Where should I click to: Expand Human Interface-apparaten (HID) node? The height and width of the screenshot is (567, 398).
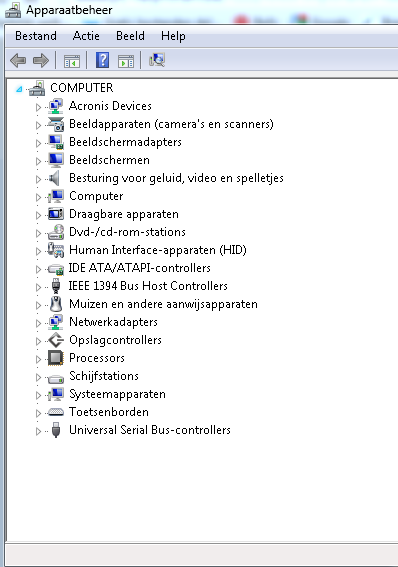pyautogui.click(x=38, y=251)
